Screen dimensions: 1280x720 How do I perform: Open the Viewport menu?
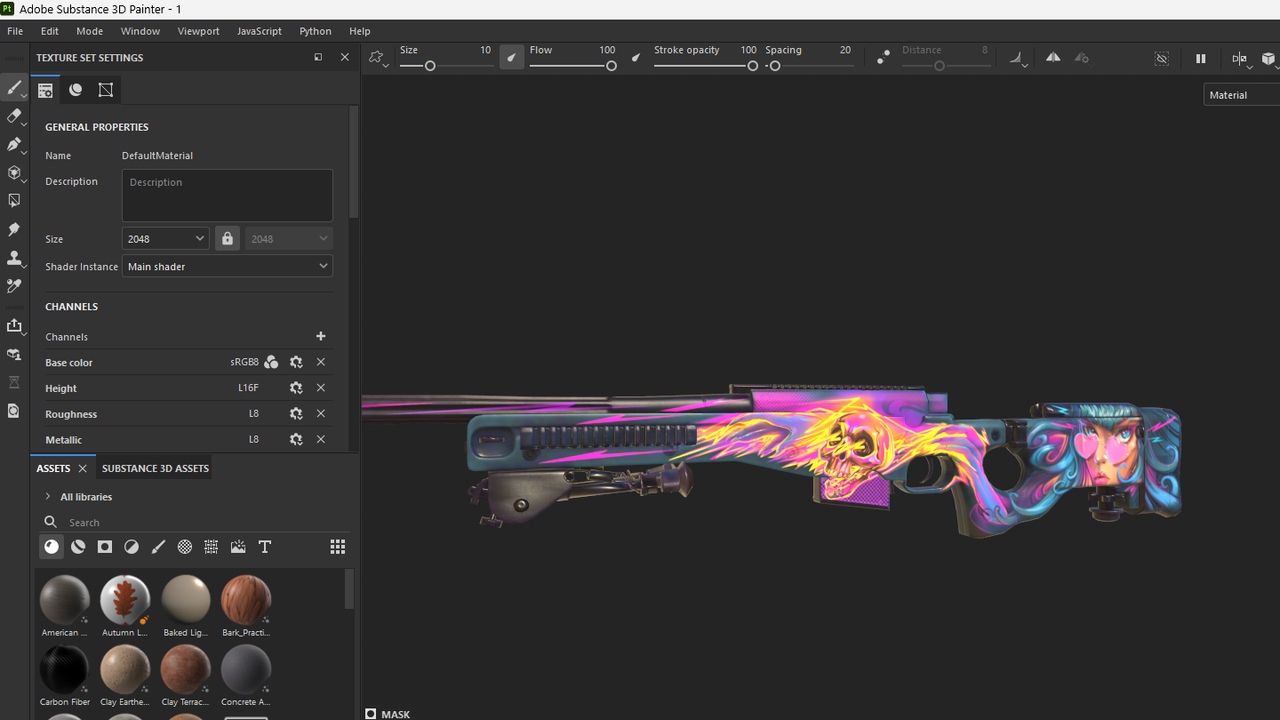pyautogui.click(x=198, y=31)
